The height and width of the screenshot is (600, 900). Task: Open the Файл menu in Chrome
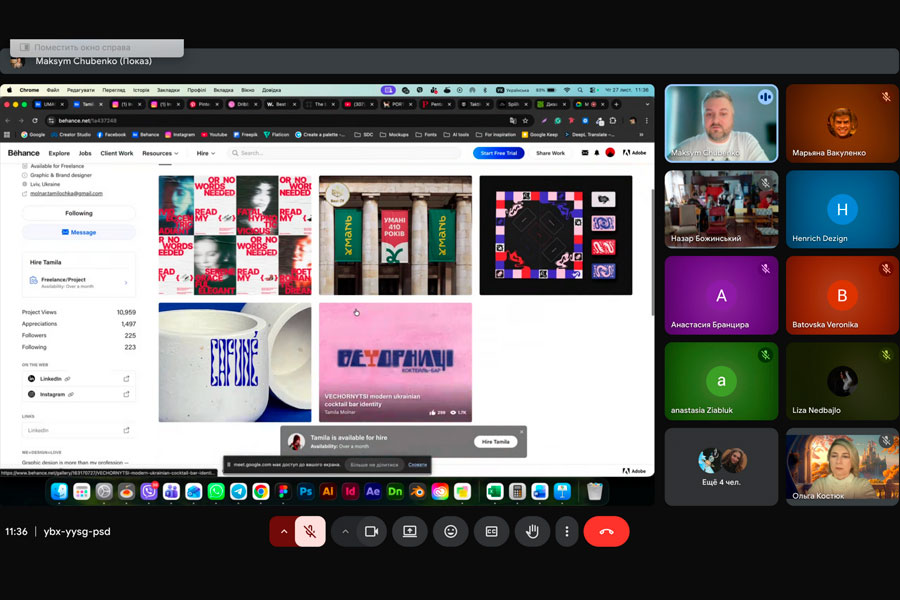click(x=53, y=90)
